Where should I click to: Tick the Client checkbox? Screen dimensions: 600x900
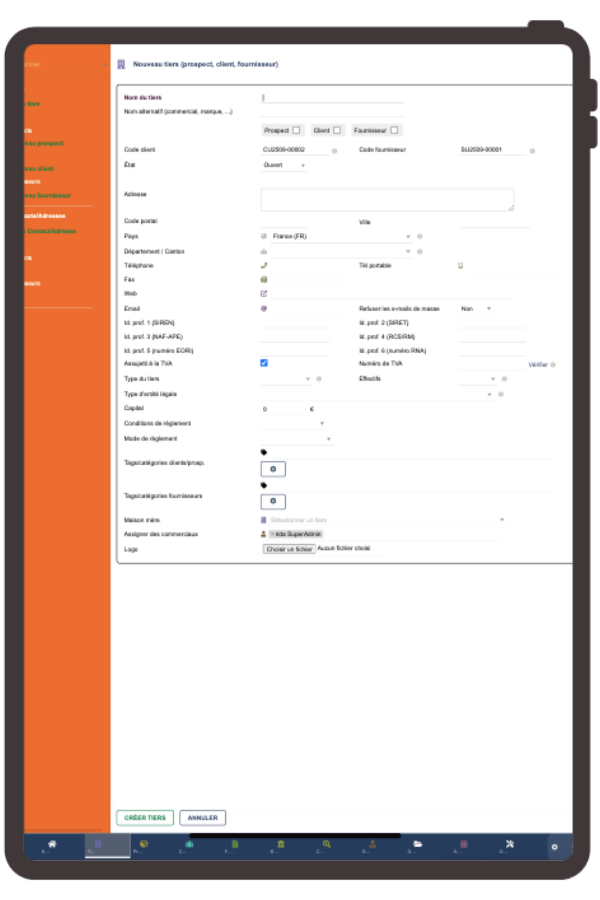337,130
